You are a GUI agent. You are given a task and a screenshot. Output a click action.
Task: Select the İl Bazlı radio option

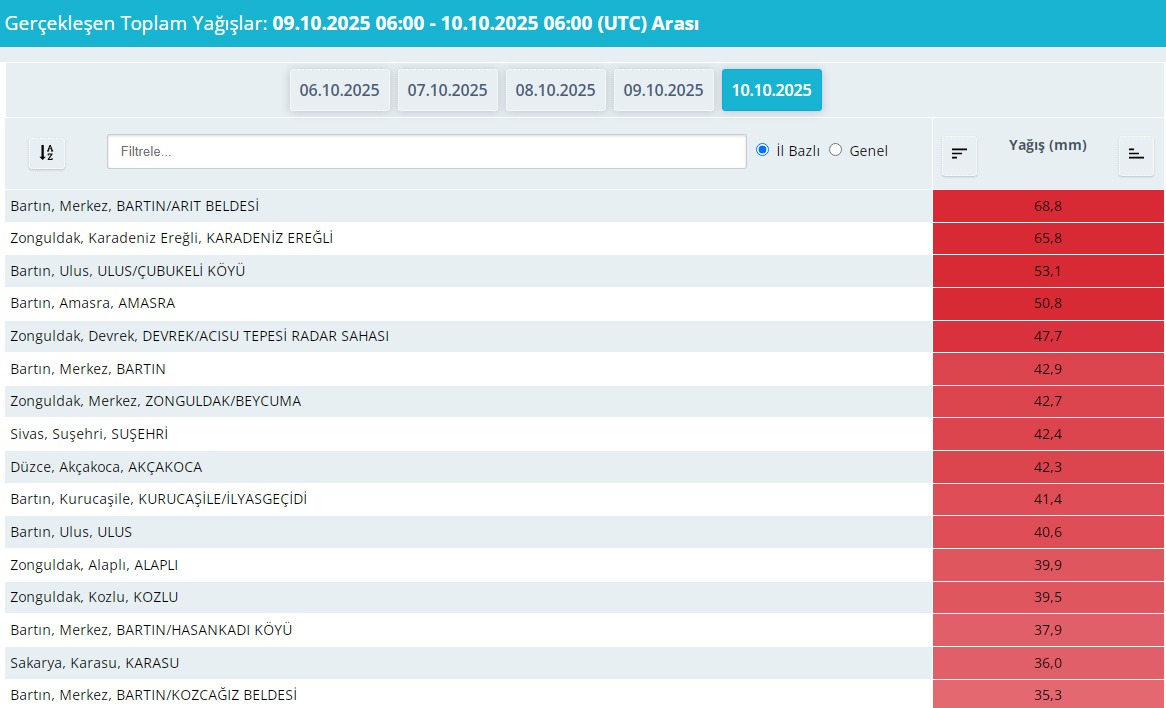point(763,150)
